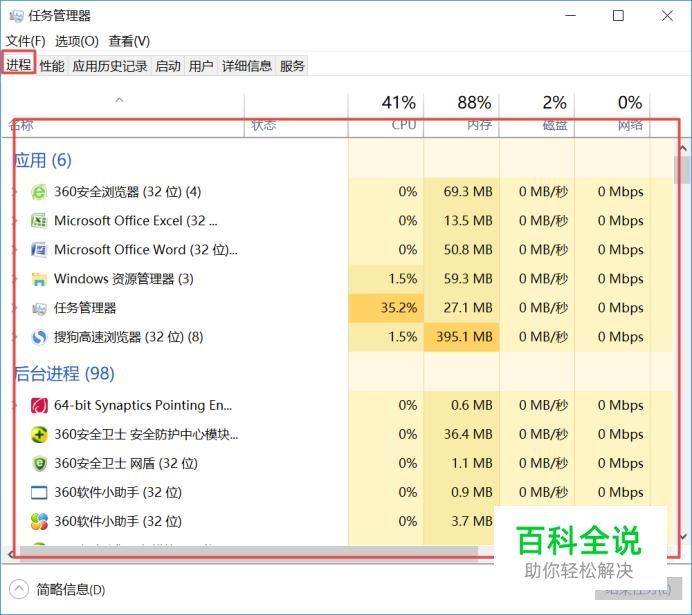Open the 选项(O) menu

[x=77, y=41]
